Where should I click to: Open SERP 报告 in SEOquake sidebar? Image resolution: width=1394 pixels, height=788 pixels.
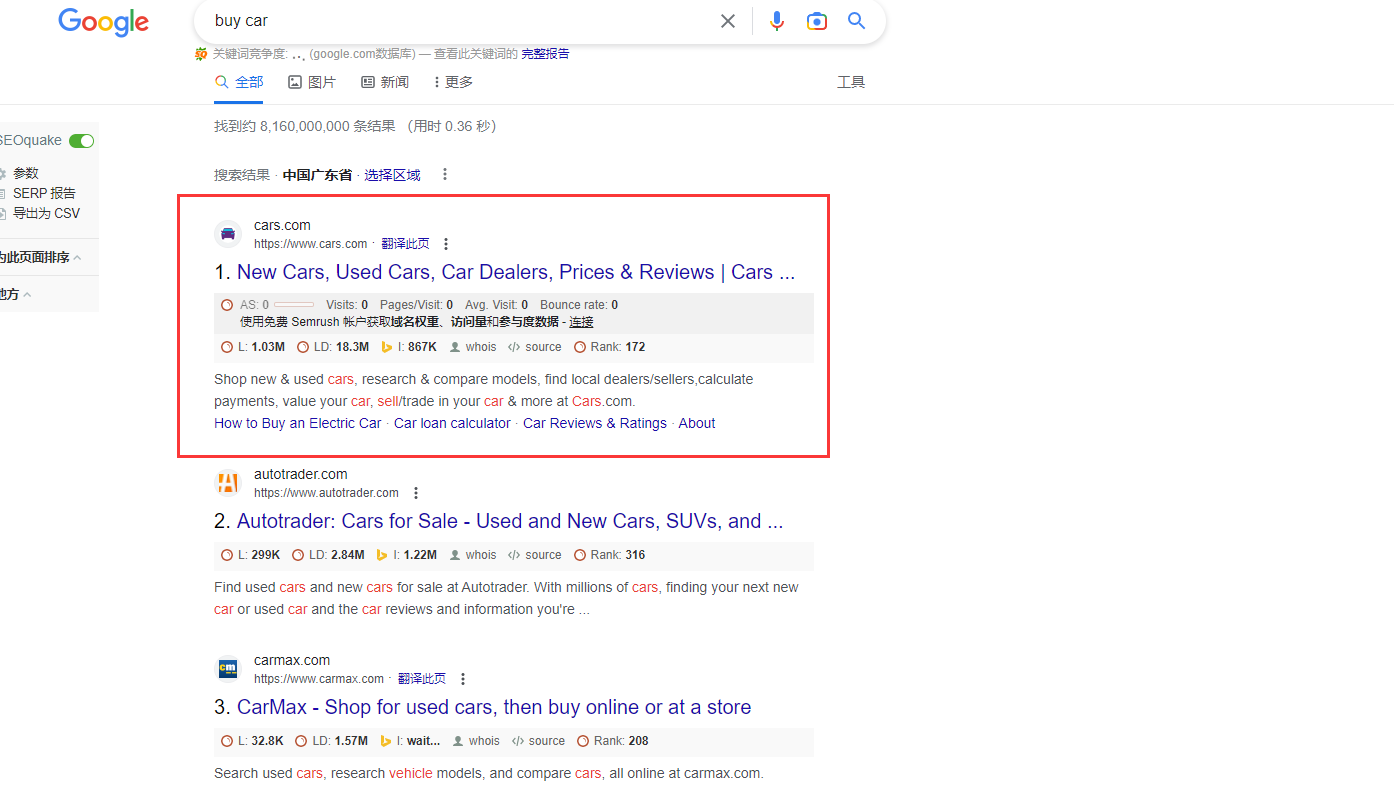[44, 193]
